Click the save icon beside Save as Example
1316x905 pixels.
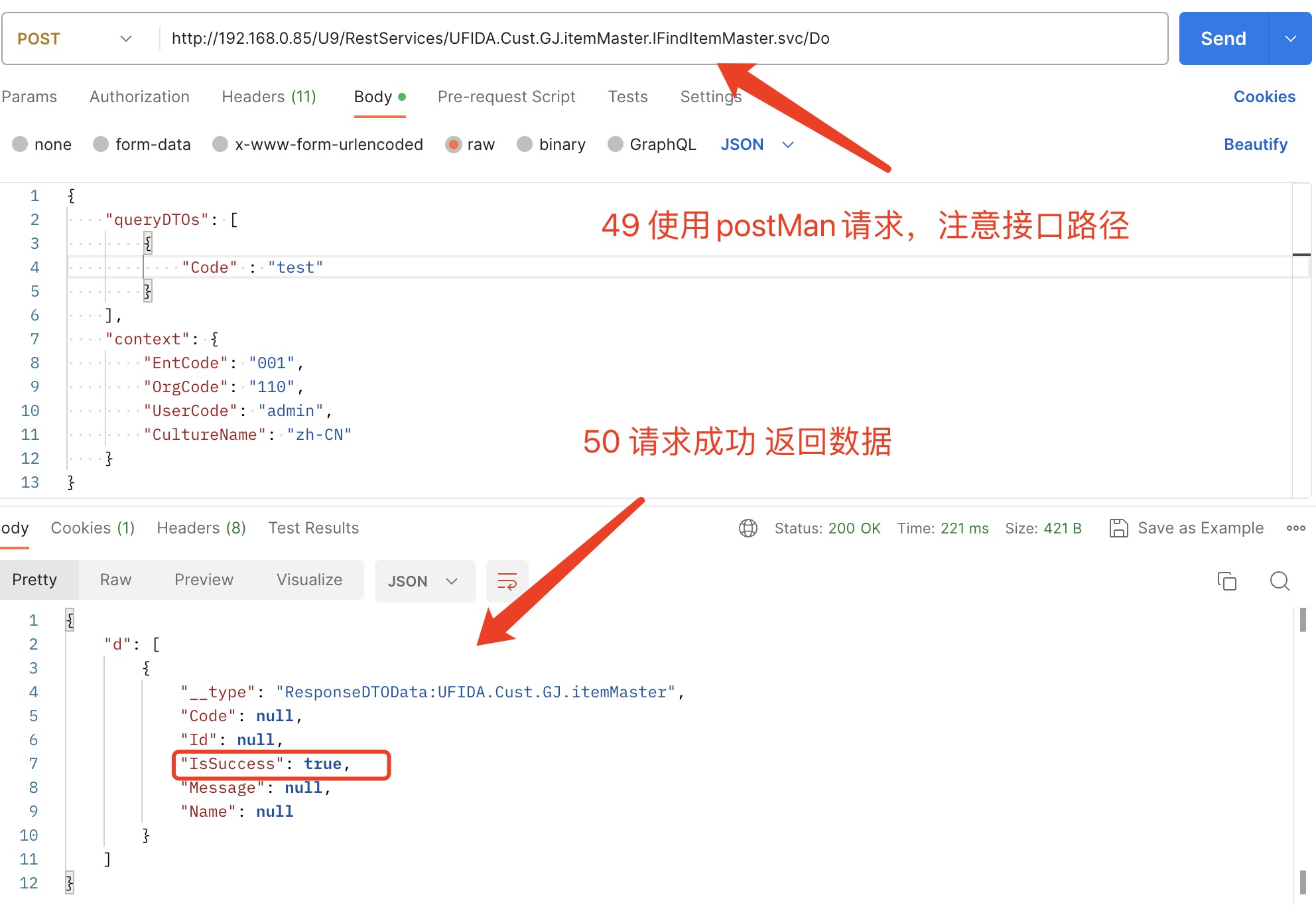pyautogui.click(x=1118, y=528)
